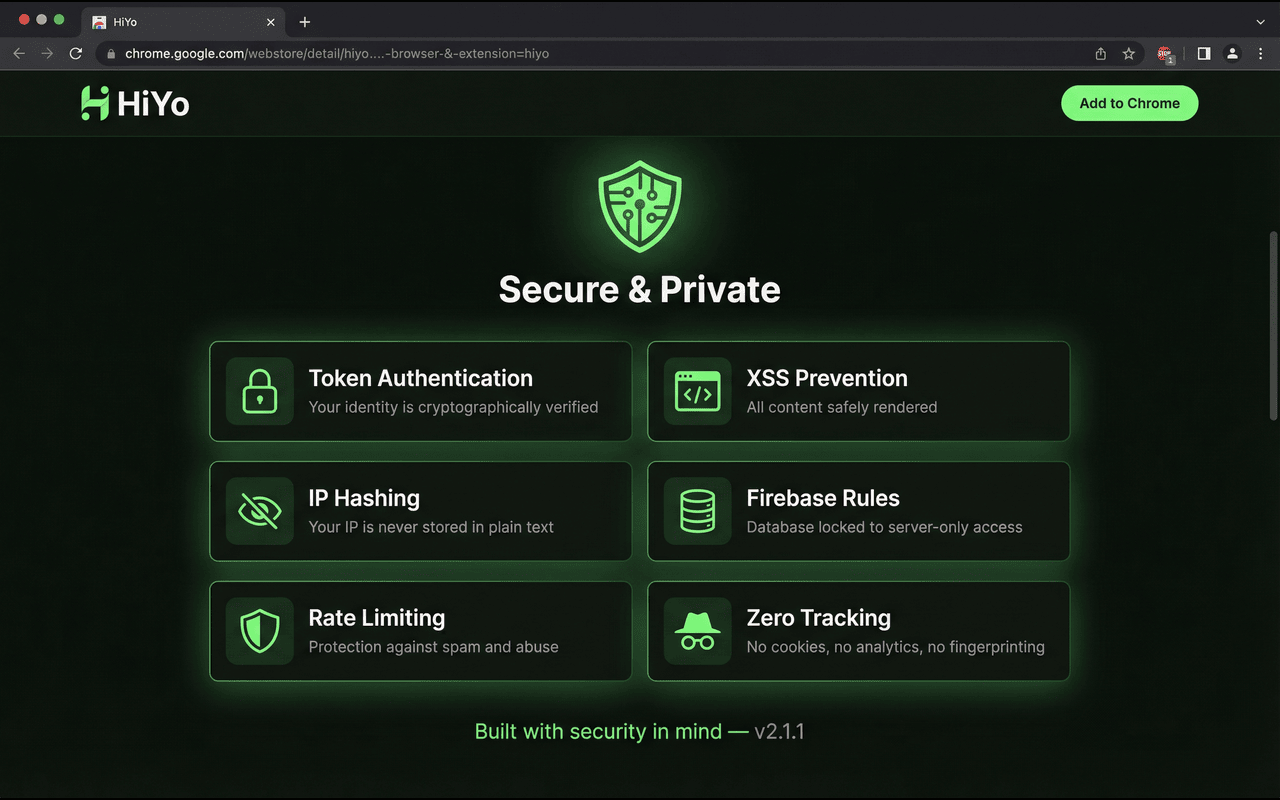Click 'Your identity is cryptographically verified' text
Viewport: 1280px width, 800px height.
(x=453, y=407)
